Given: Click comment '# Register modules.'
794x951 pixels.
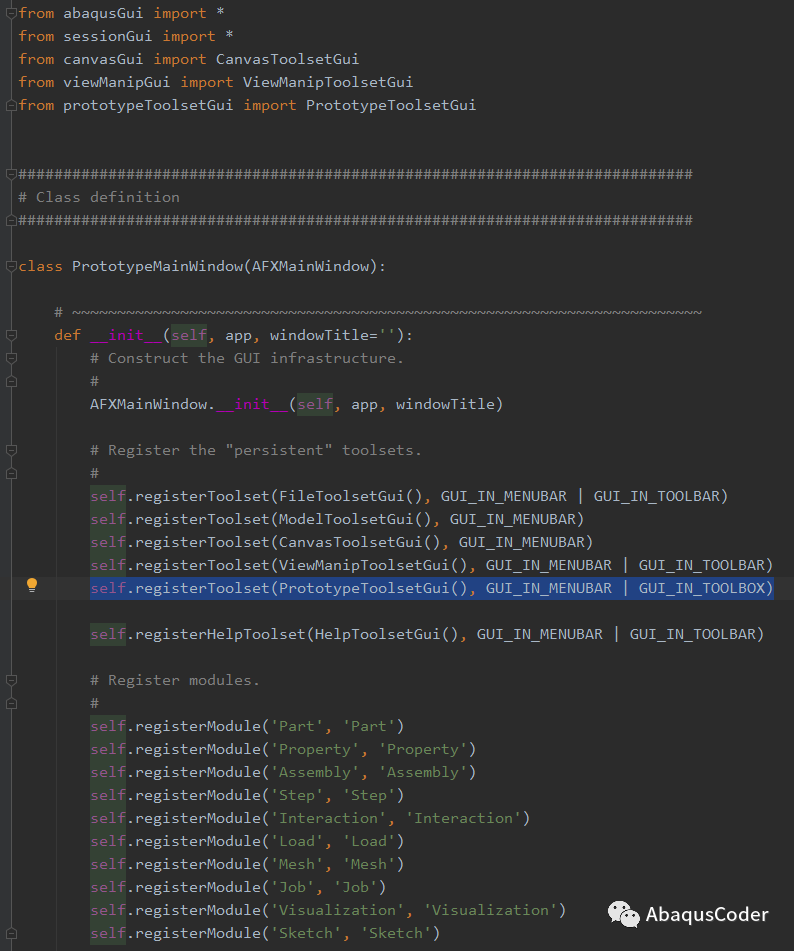Looking at the screenshot, I should (x=175, y=680).
